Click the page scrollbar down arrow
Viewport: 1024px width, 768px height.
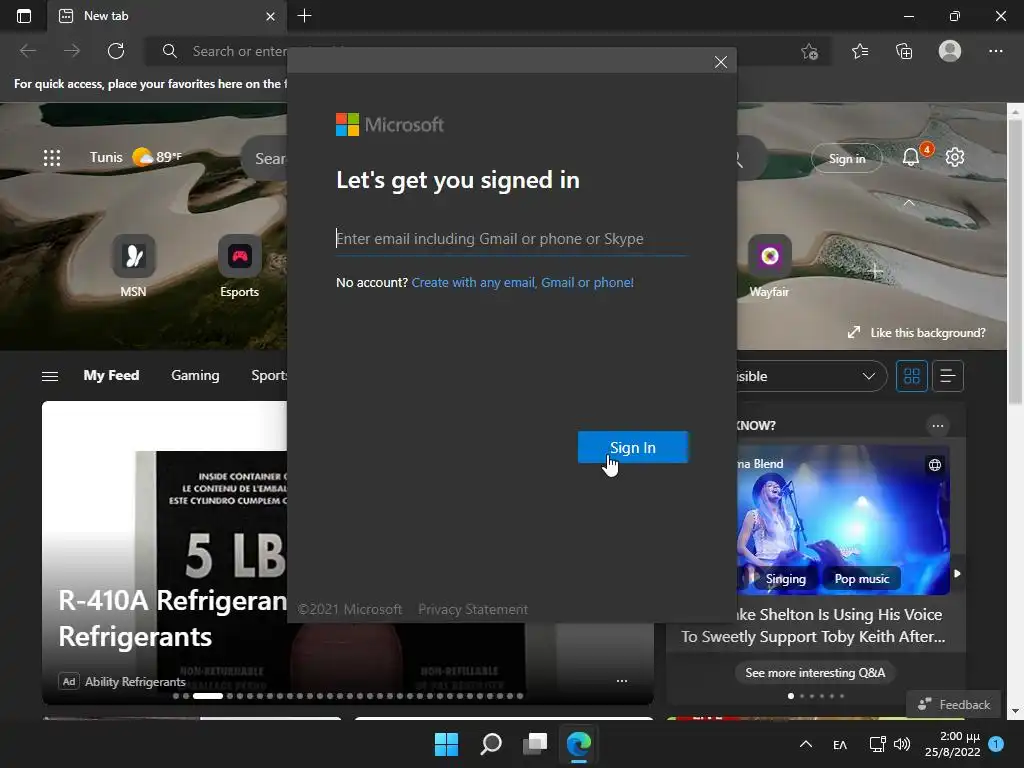(x=1015, y=711)
